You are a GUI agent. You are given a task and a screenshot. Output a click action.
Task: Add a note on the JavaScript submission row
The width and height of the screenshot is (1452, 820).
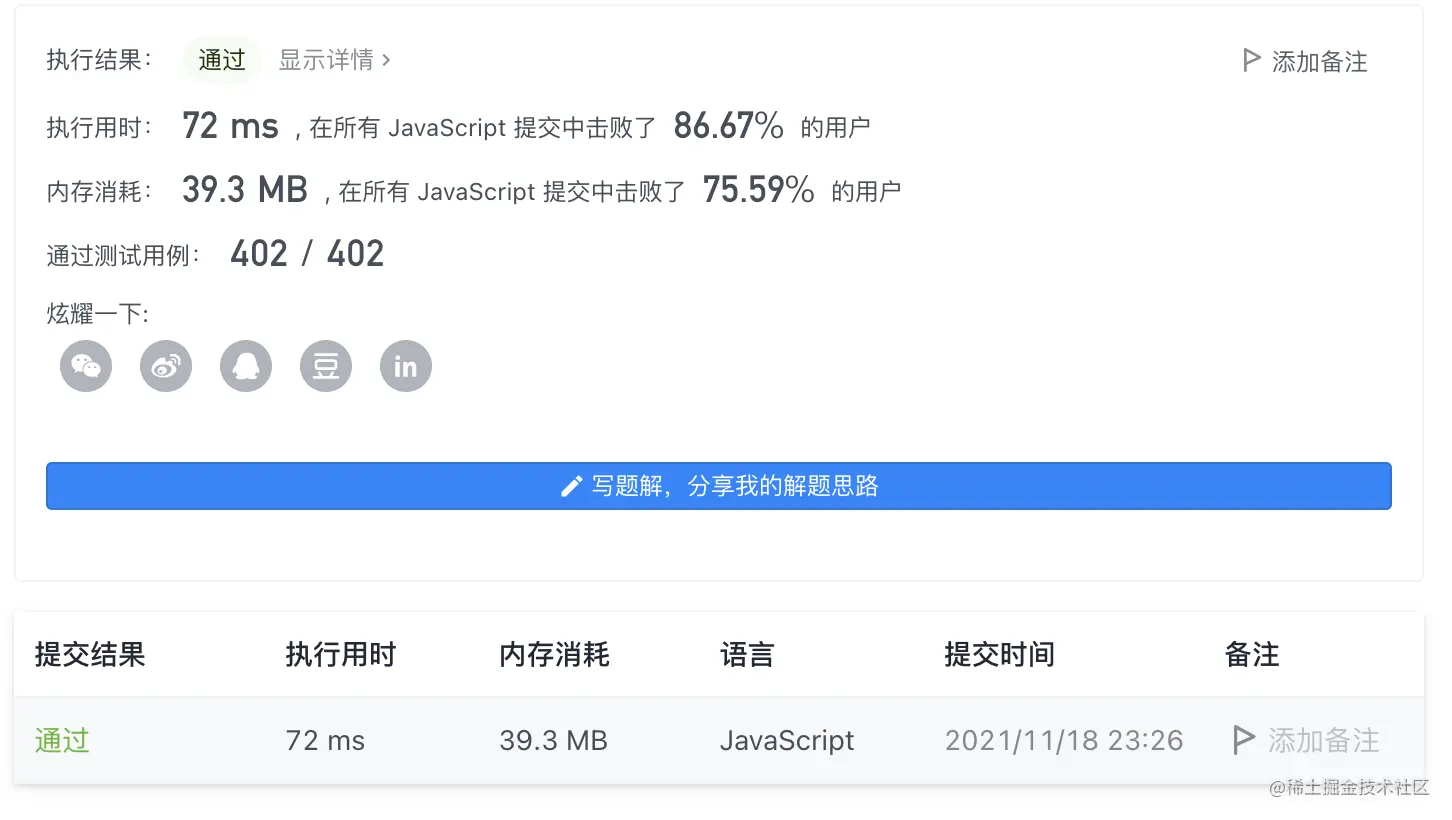click(x=1306, y=741)
